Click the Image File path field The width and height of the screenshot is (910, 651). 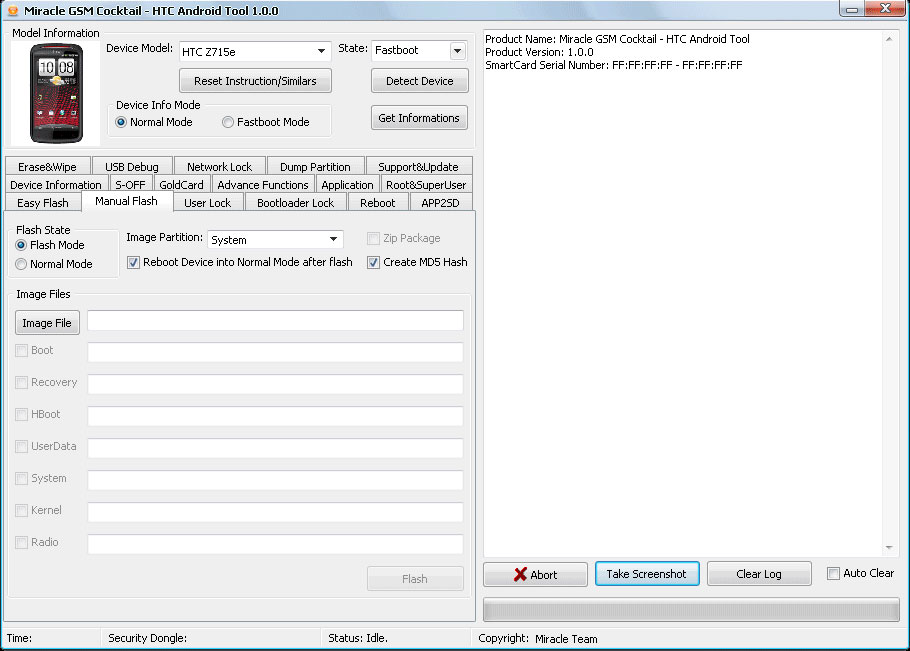276,320
